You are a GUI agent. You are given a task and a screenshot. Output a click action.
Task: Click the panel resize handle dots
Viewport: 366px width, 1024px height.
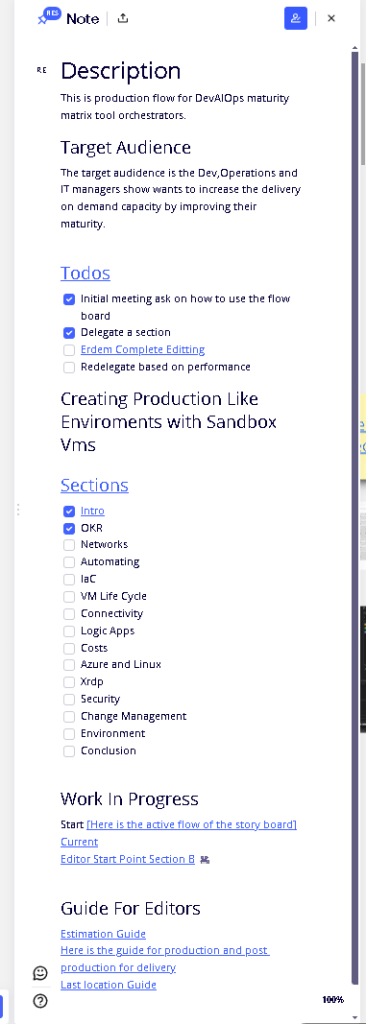(18, 509)
